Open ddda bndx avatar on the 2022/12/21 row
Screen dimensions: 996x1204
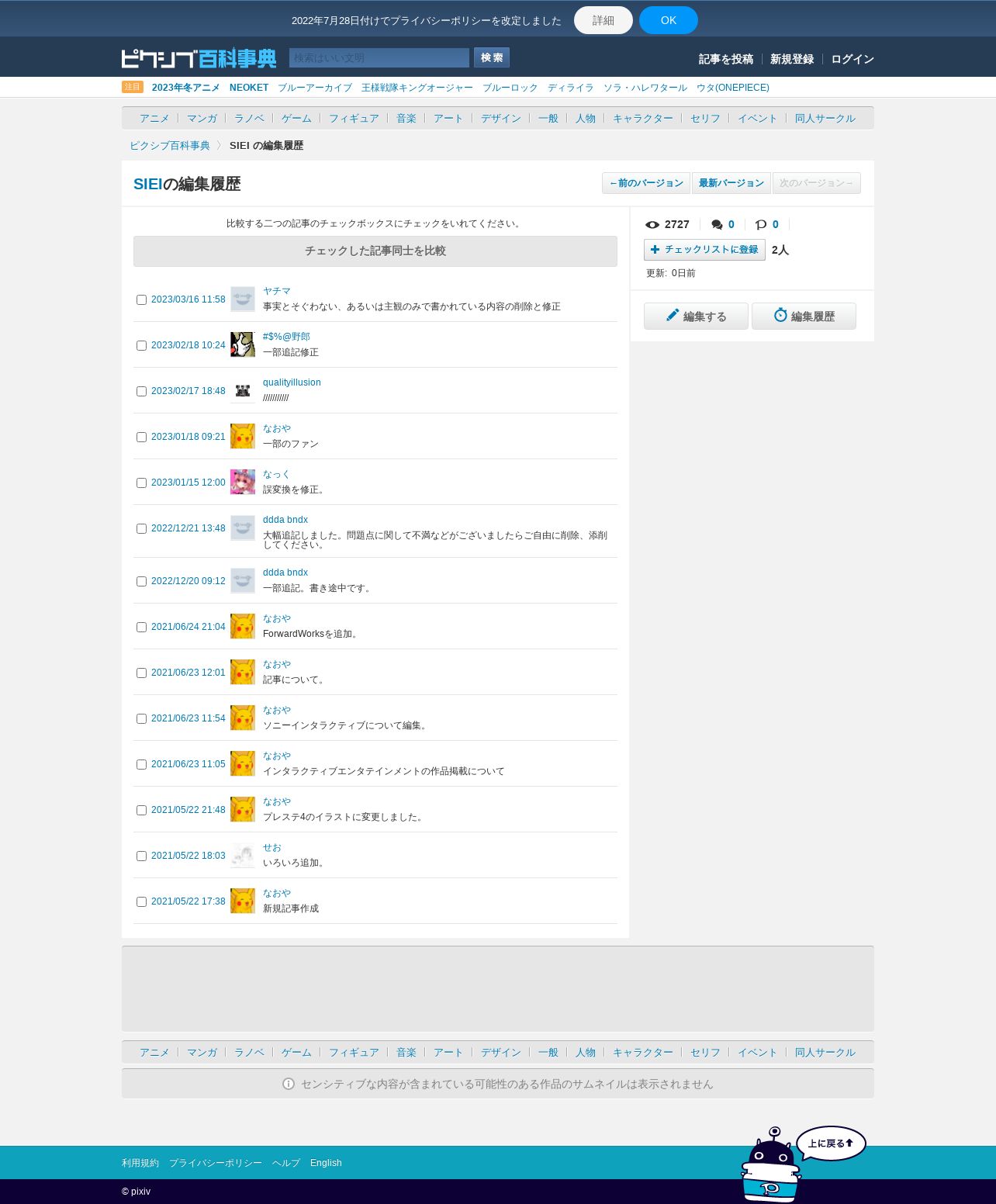243,528
